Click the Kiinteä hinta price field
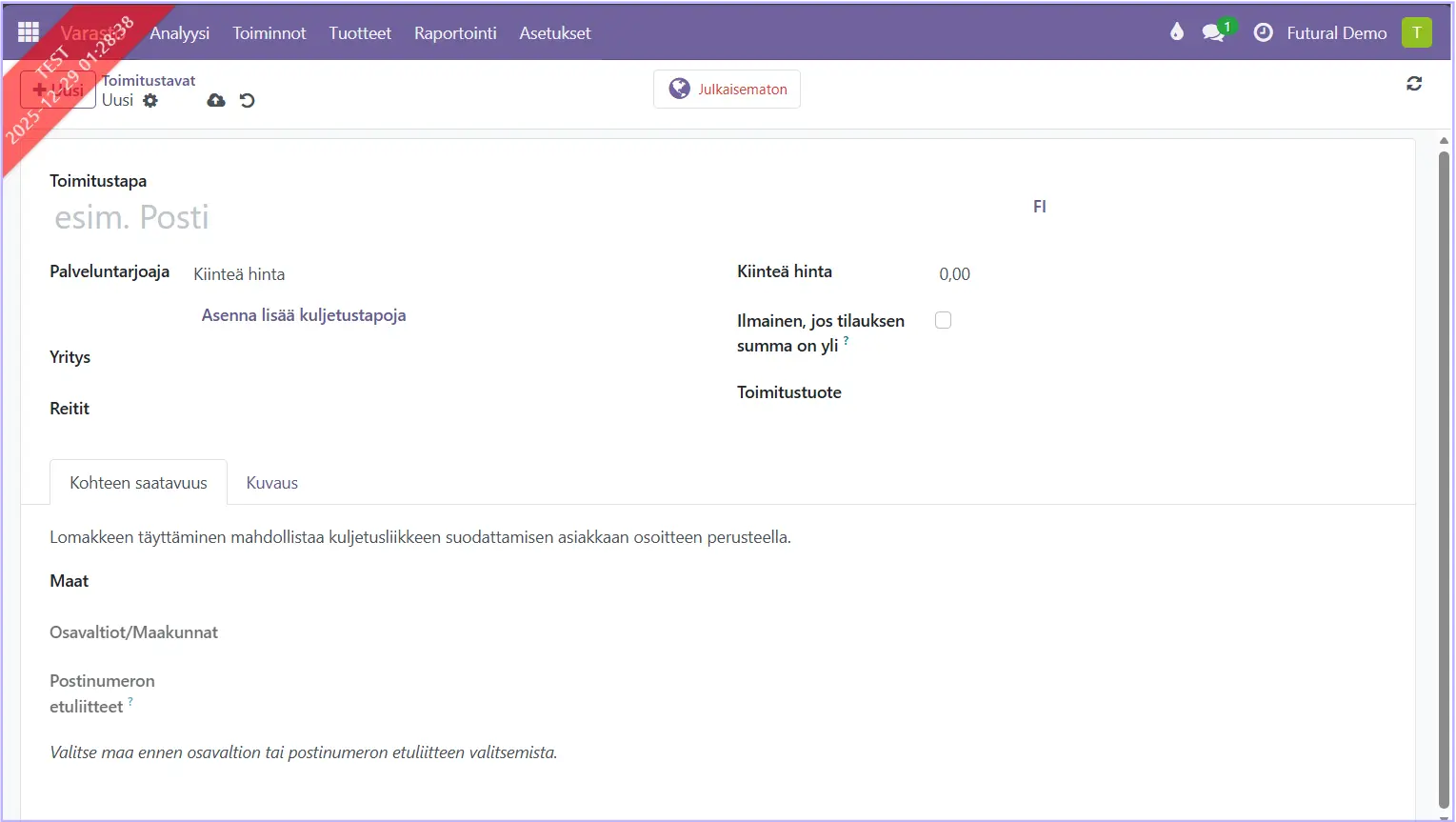1456x822 pixels. click(1047, 274)
